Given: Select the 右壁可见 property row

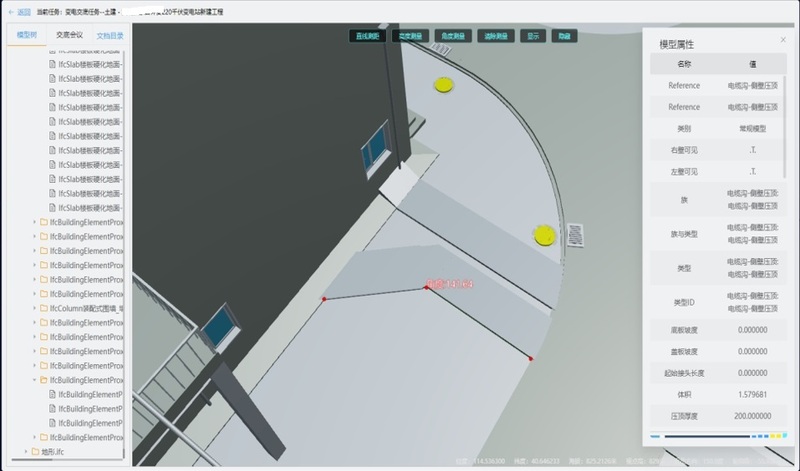Looking at the screenshot, I should tap(718, 150).
